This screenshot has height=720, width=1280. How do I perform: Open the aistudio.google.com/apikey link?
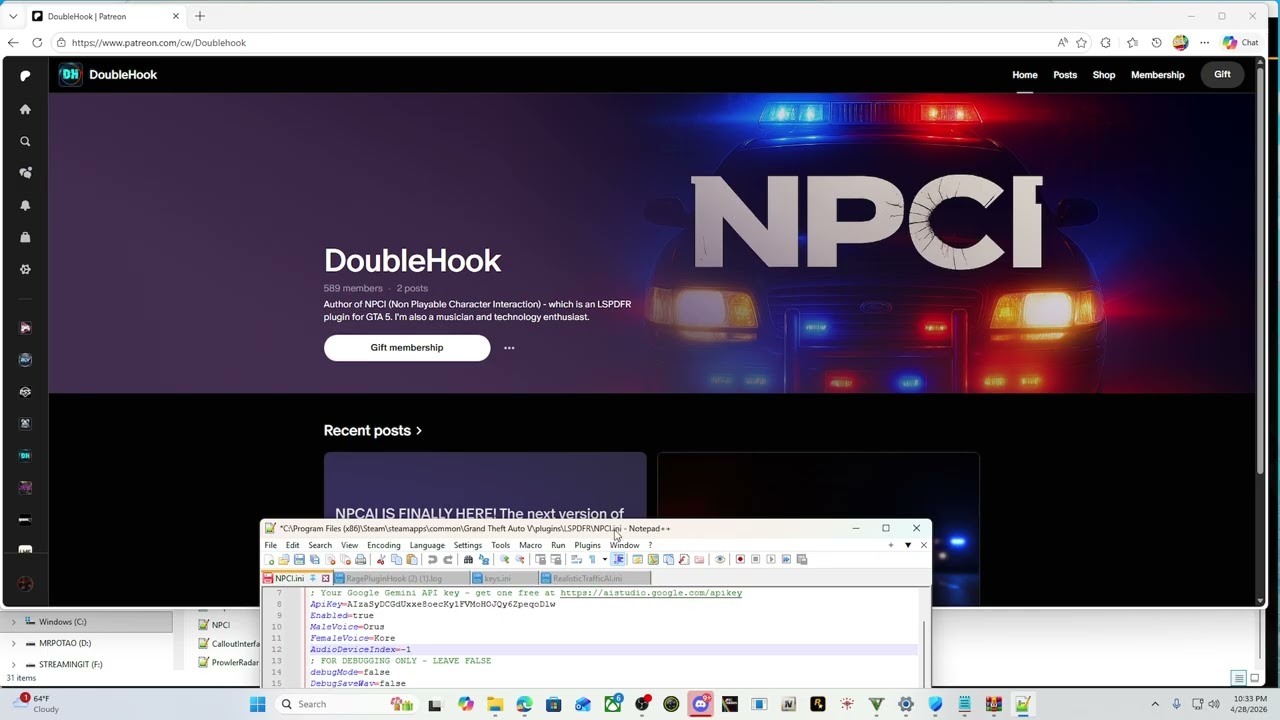pos(651,593)
